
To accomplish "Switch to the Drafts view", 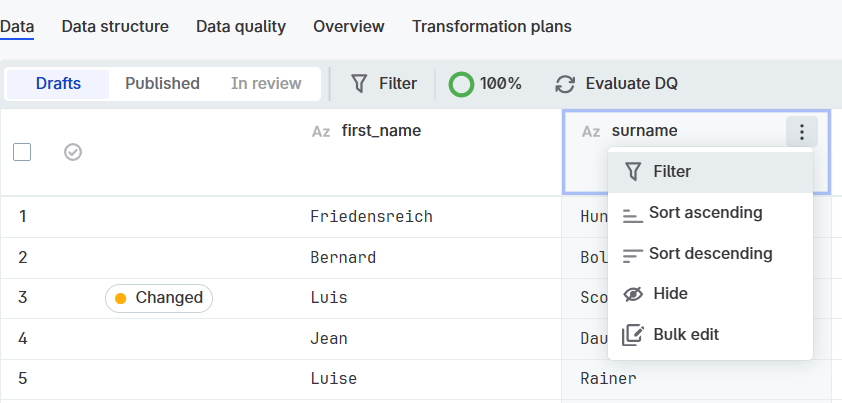I will (x=58, y=84).
